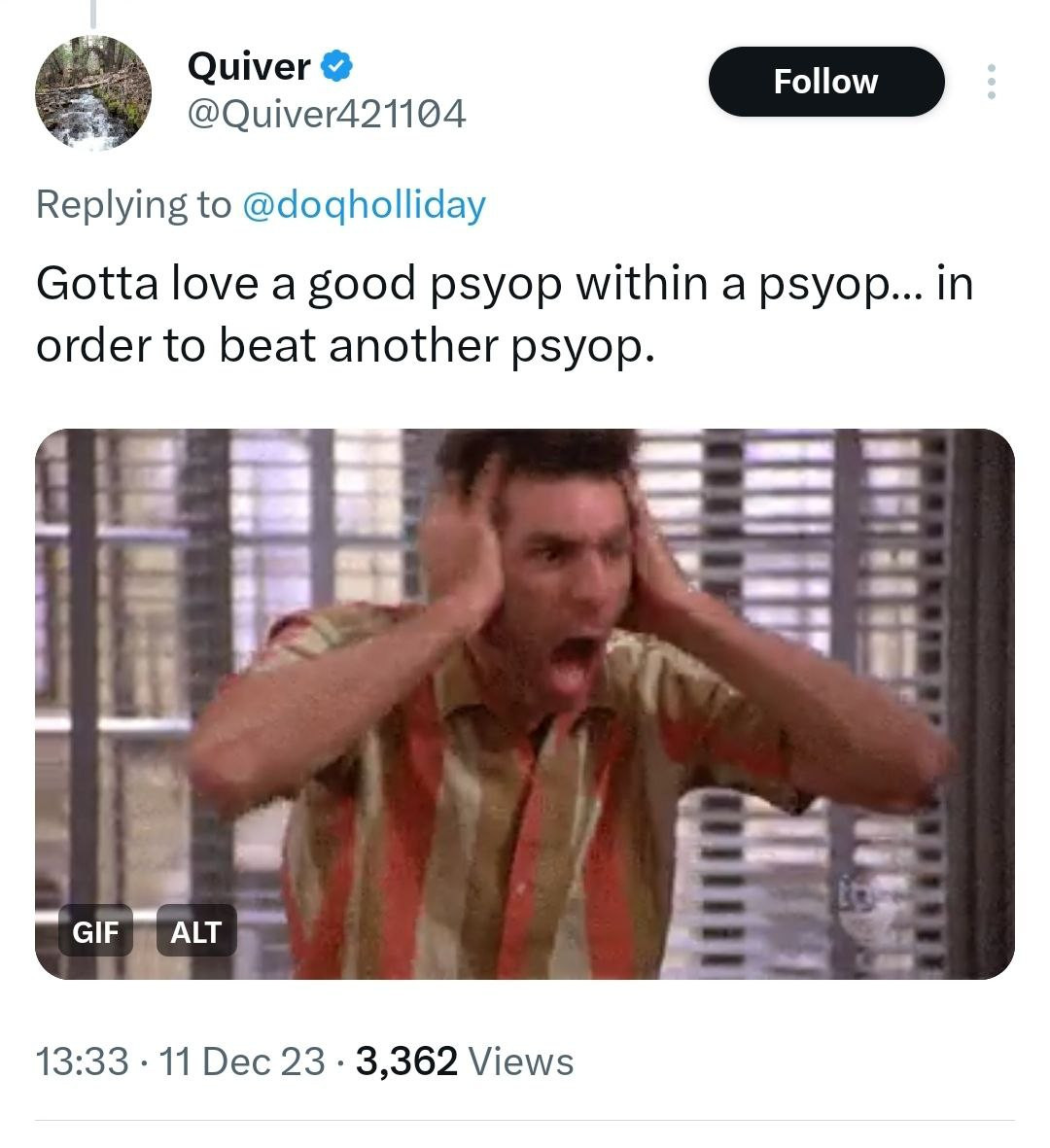Click the GIF badge on the media

(x=95, y=930)
